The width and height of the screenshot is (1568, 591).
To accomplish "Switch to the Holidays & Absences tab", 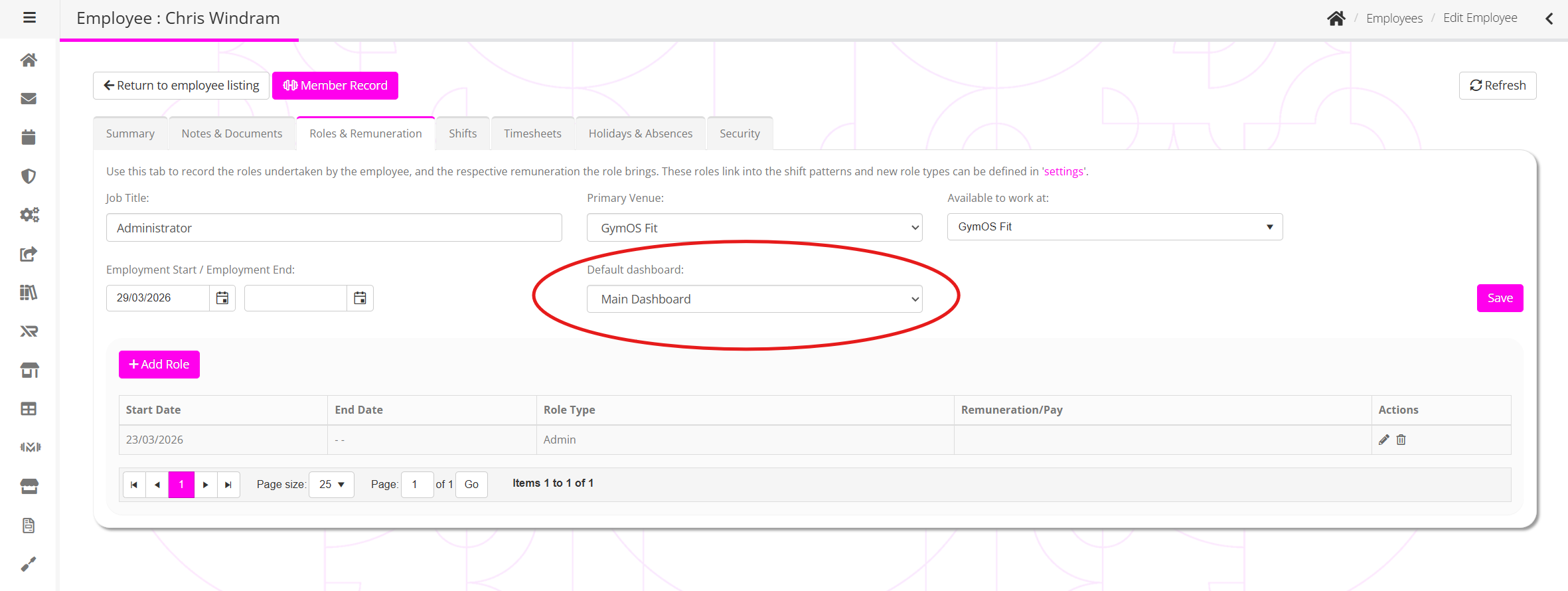I will pyautogui.click(x=640, y=133).
